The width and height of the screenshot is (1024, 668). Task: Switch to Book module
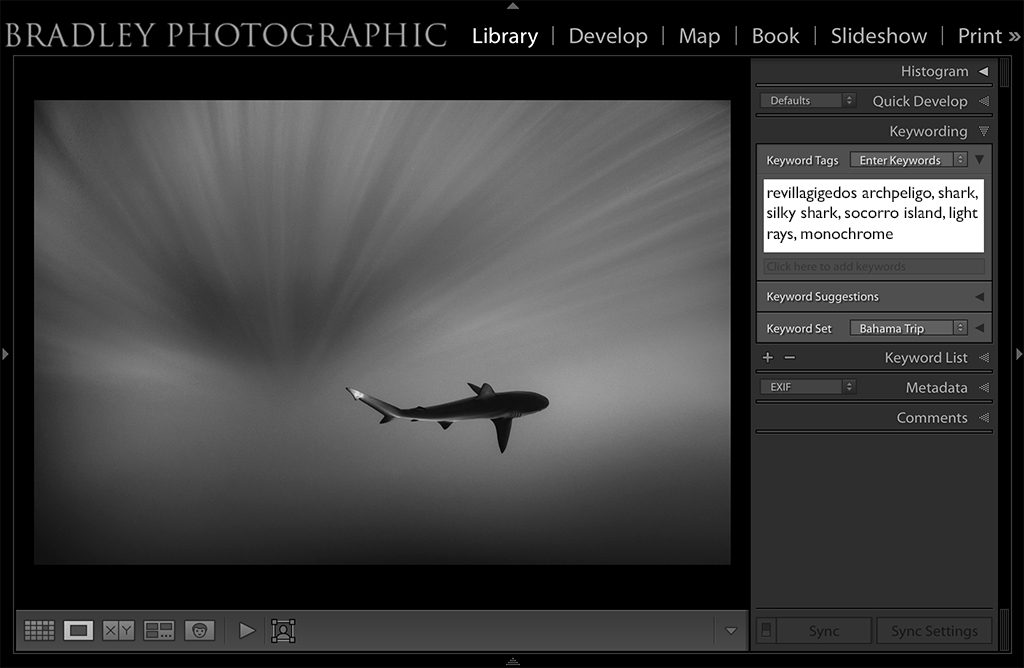[775, 35]
